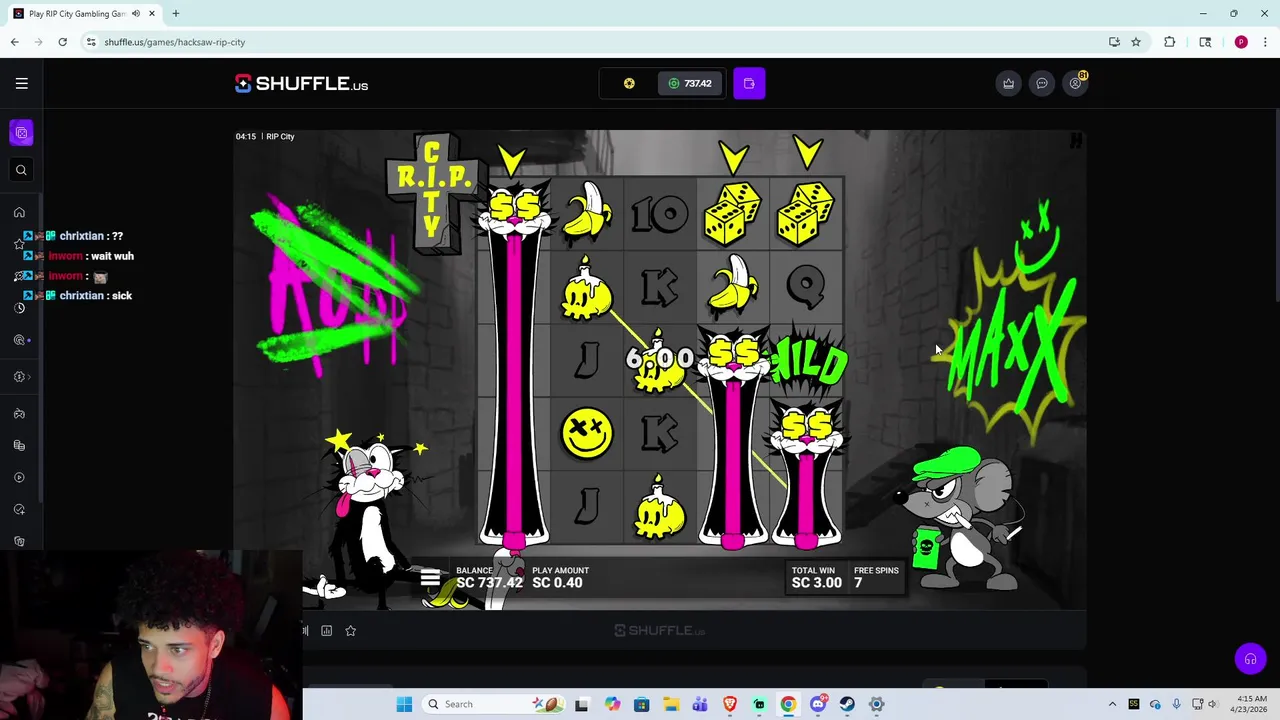Viewport: 1280px width, 720px height.
Task: Open Discord from taskbar
Action: pyautogui.click(x=818, y=704)
